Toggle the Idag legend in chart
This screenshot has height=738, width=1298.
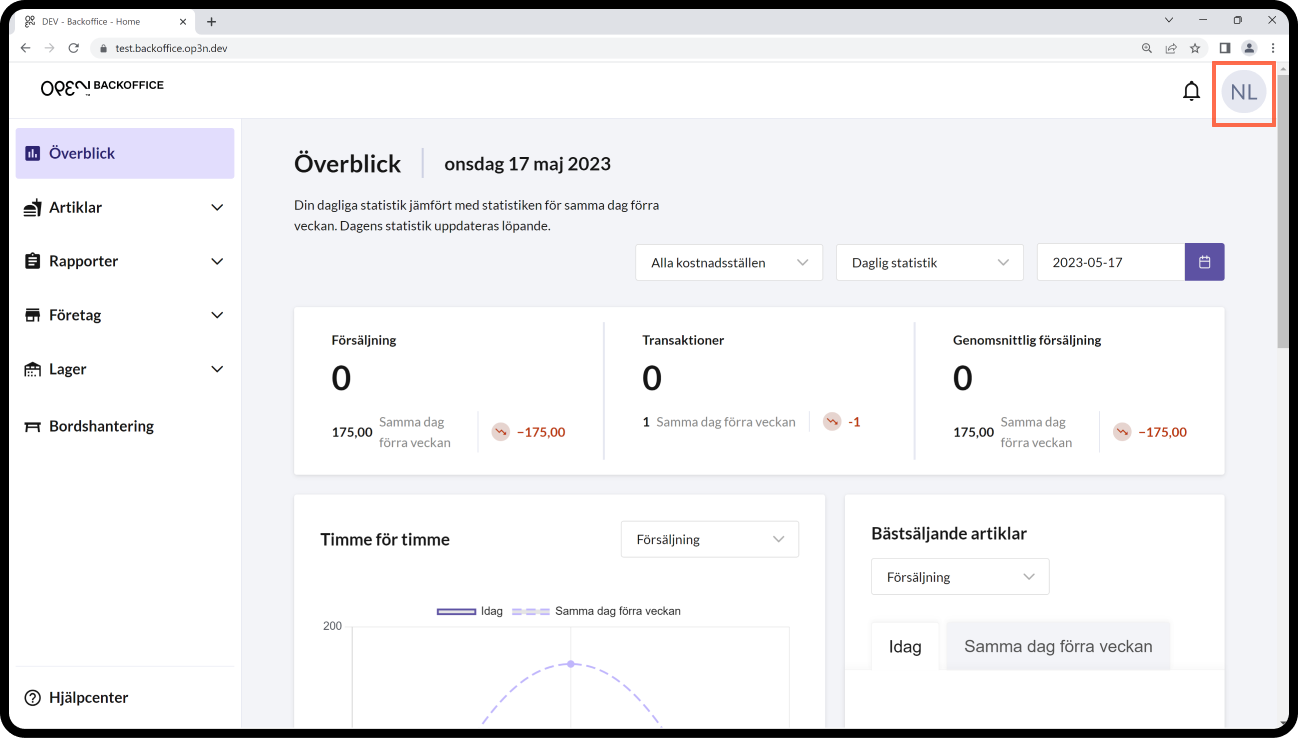(x=470, y=611)
